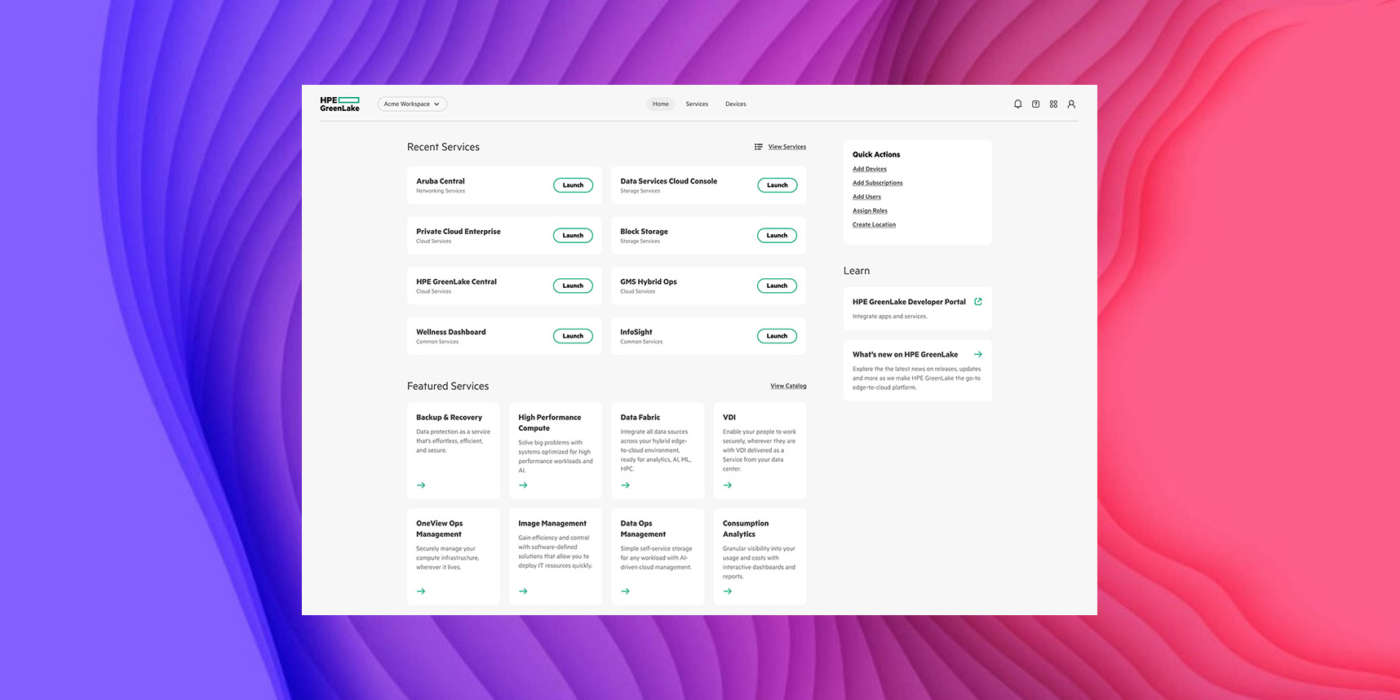Click the Aruba Central service name

[440, 181]
